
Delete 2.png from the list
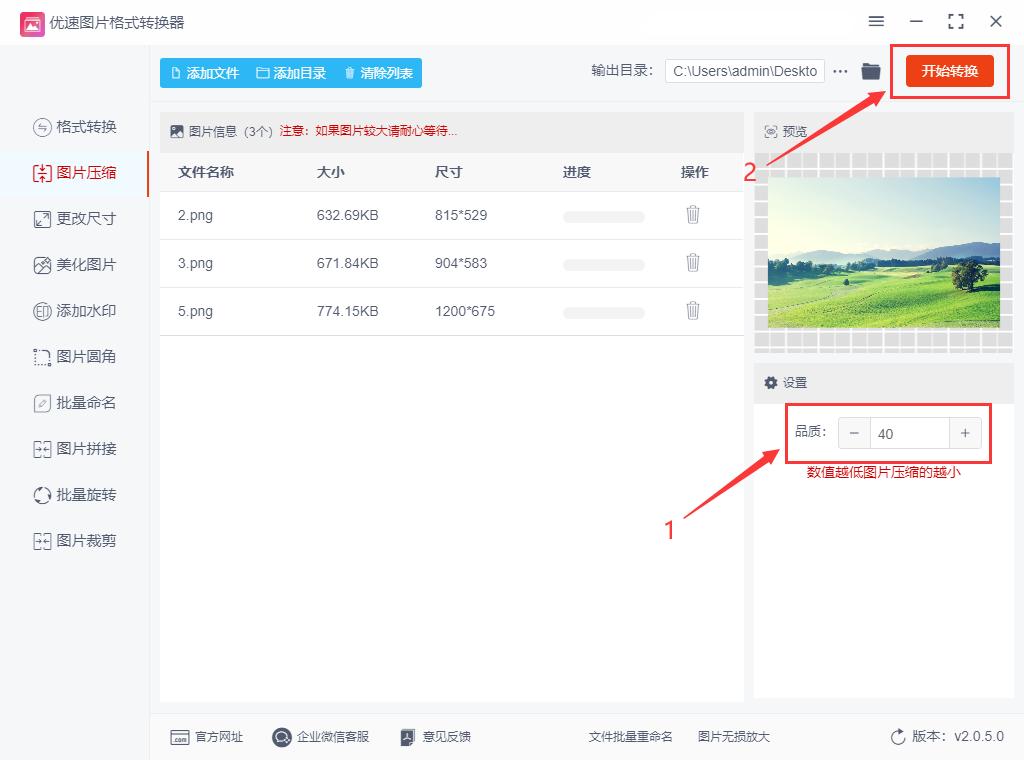click(x=693, y=214)
